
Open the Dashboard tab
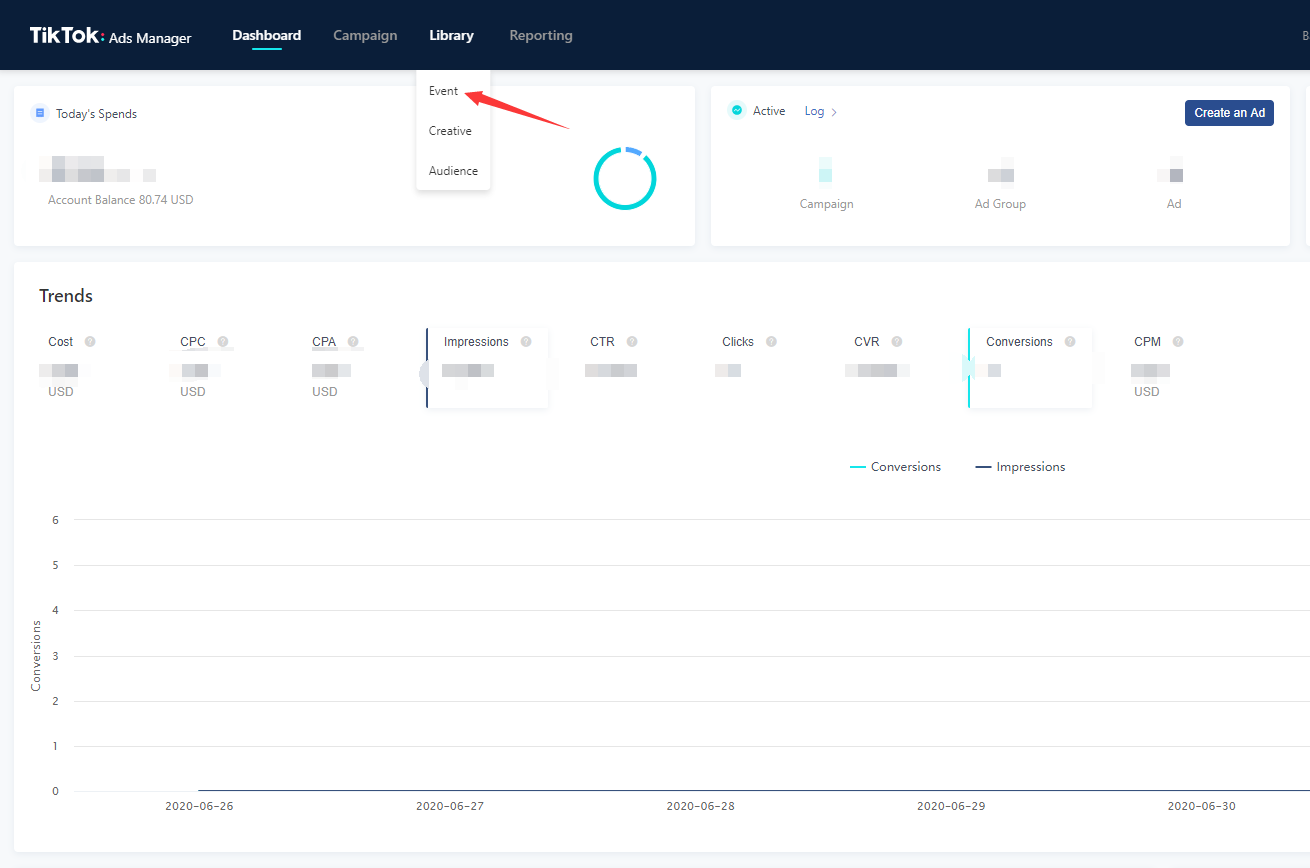coord(266,35)
